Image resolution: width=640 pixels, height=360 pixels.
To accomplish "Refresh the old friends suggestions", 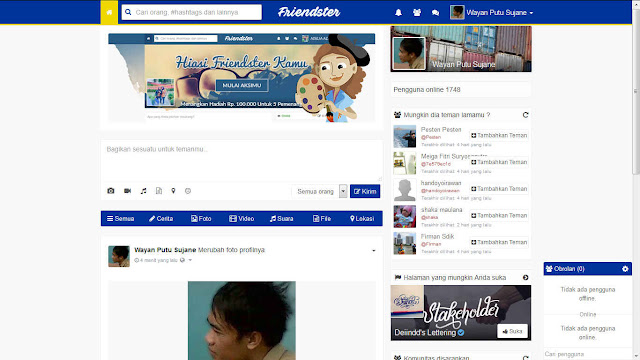I will tap(525, 115).
